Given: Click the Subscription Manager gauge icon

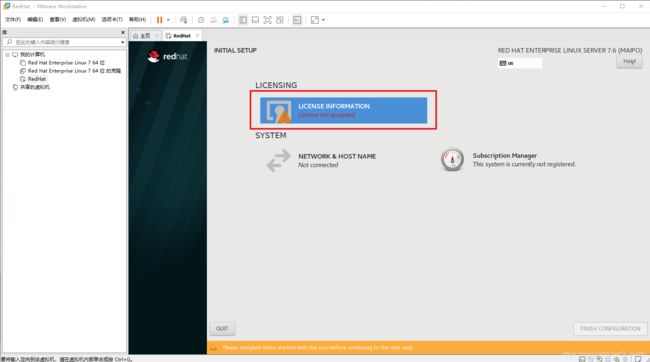Looking at the screenshot, I should pos(452,160).
